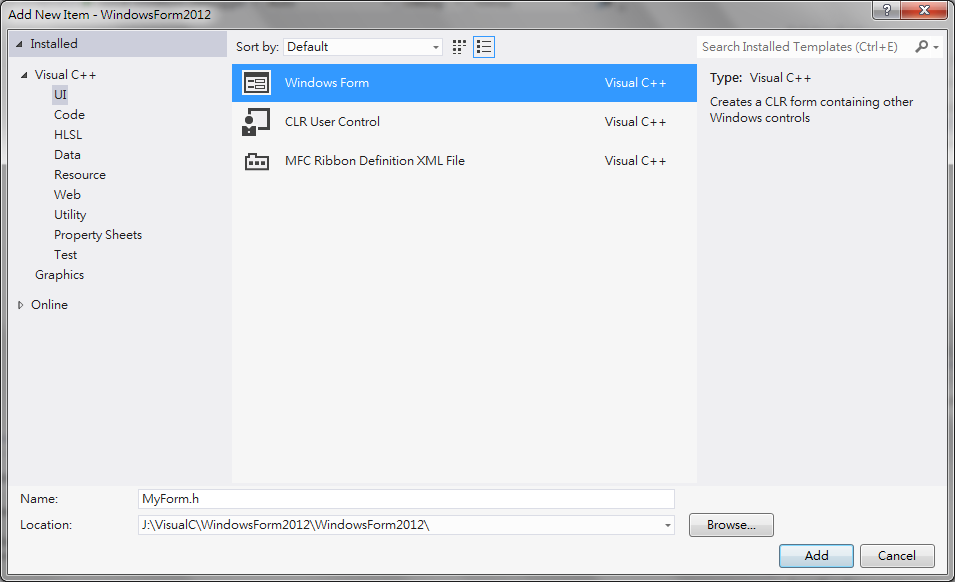Open search options dropdown arrow
Image resolution: width=955 pixels, height=582 pixels.
936,47
